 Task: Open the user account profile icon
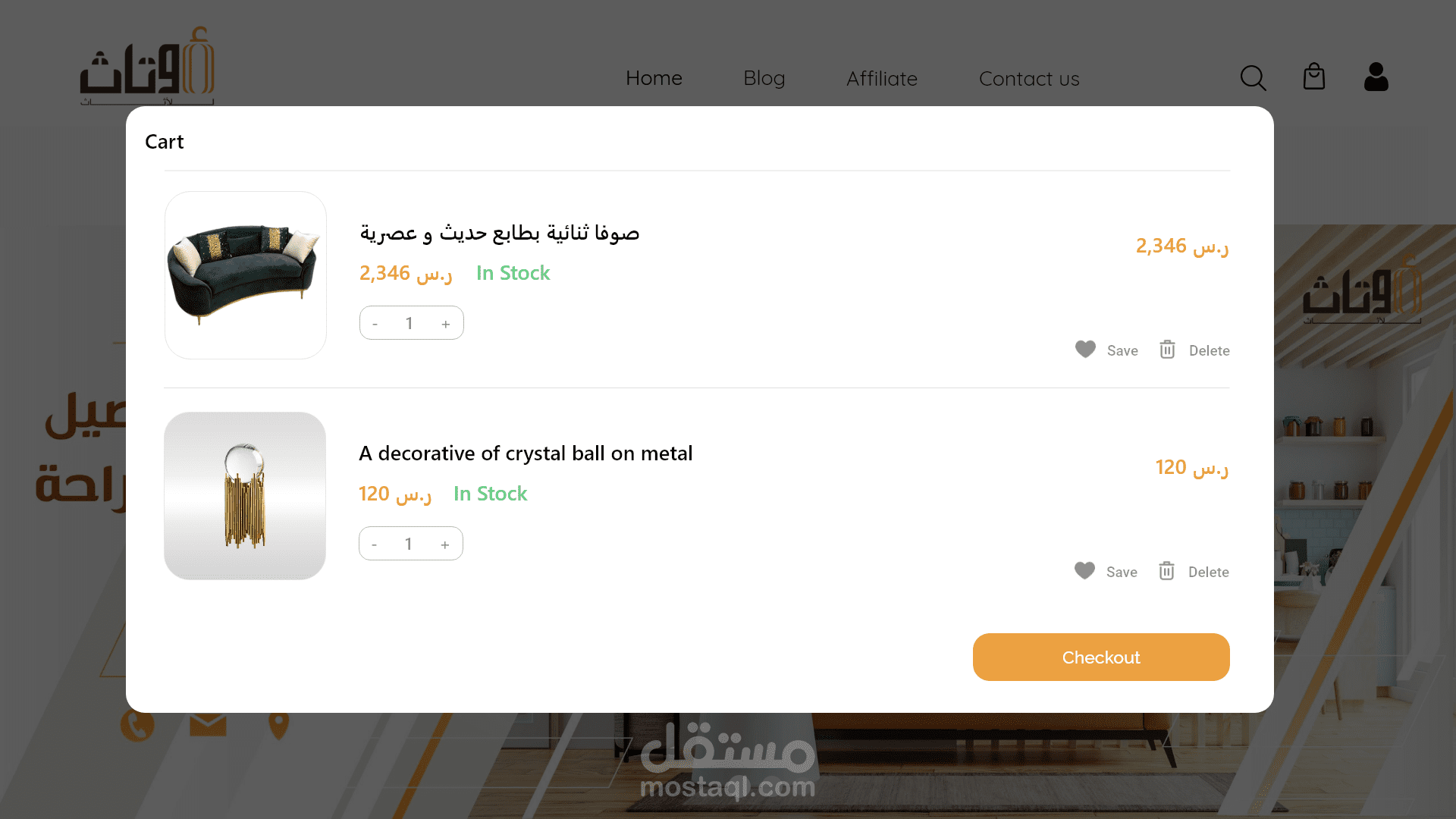[x=1376, y=77]
